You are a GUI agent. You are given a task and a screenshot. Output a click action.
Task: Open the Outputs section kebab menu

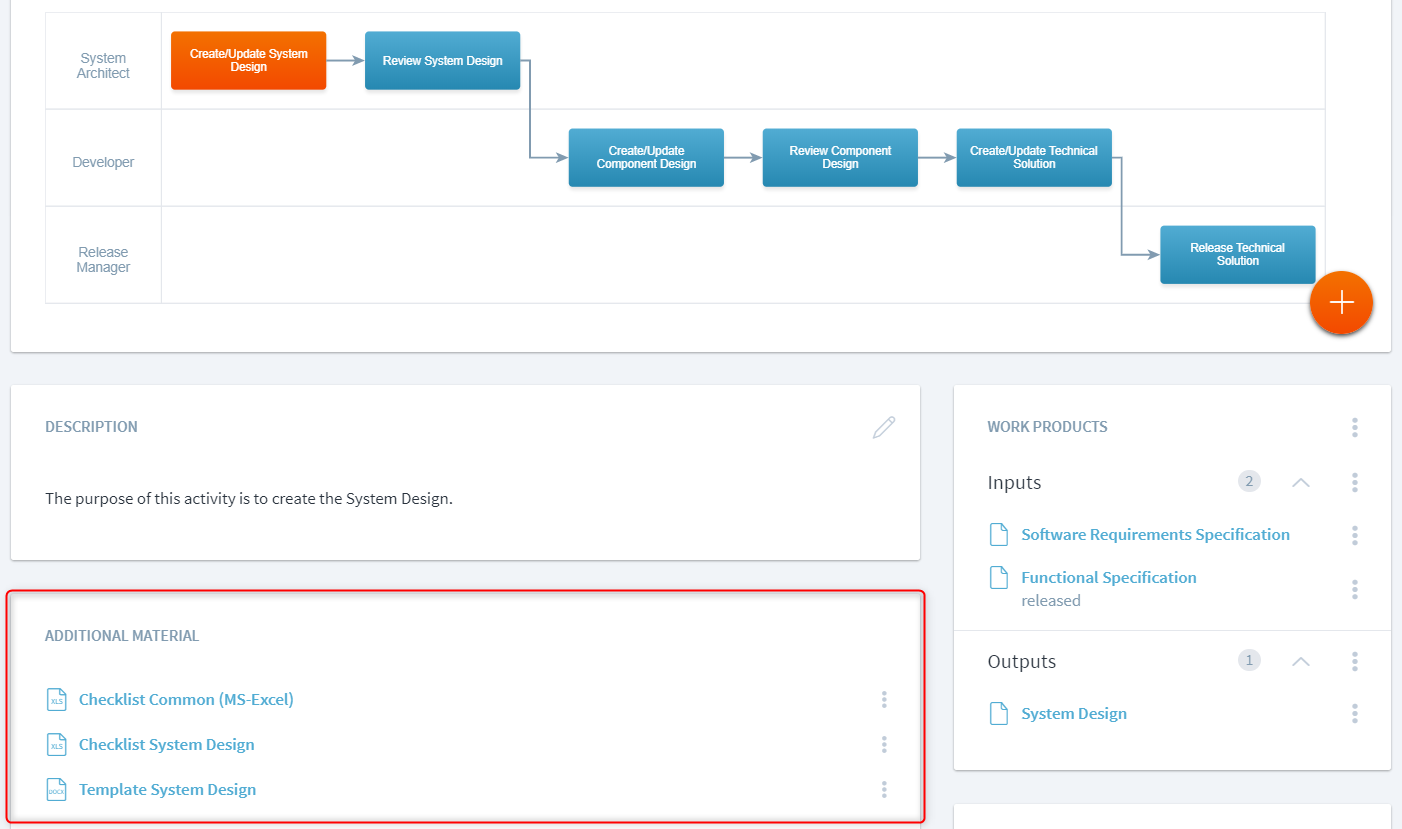(x=1354, y=662)
